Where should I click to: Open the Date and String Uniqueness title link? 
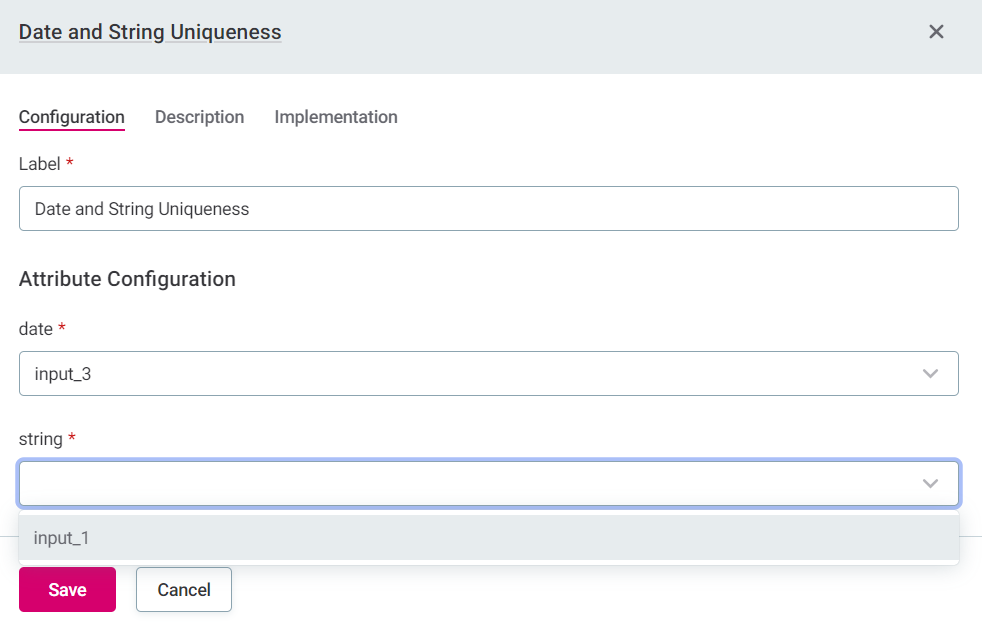pos(149,31)
